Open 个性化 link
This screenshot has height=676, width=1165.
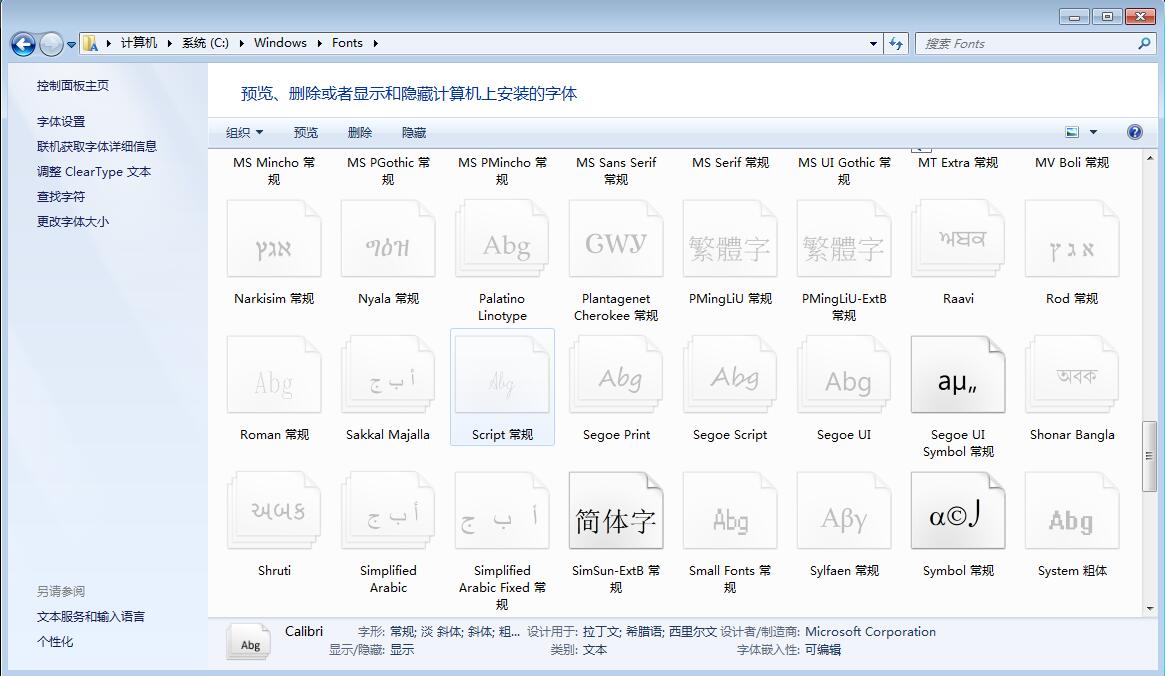[x=55, y=642]
